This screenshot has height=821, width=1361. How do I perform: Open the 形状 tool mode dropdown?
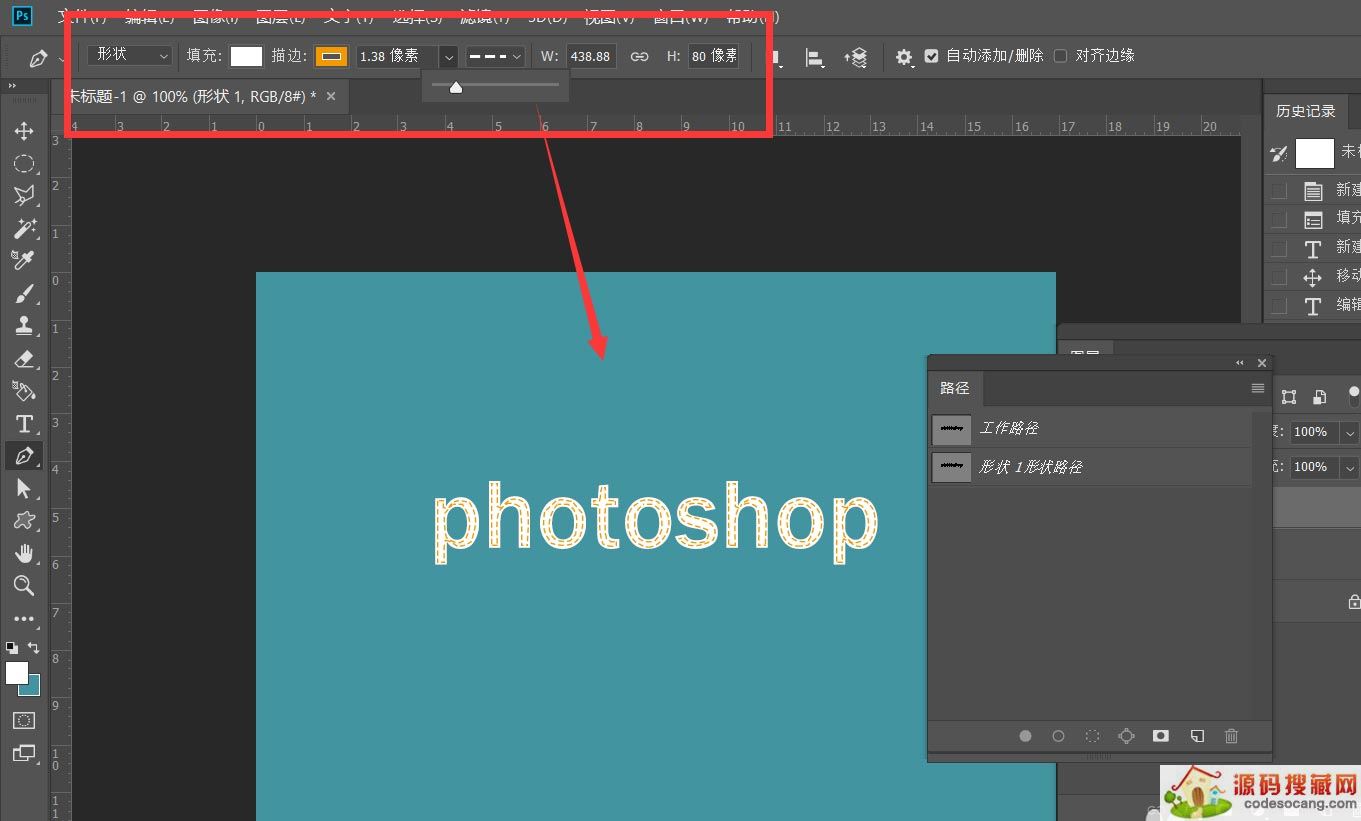(x=130, y=56)
